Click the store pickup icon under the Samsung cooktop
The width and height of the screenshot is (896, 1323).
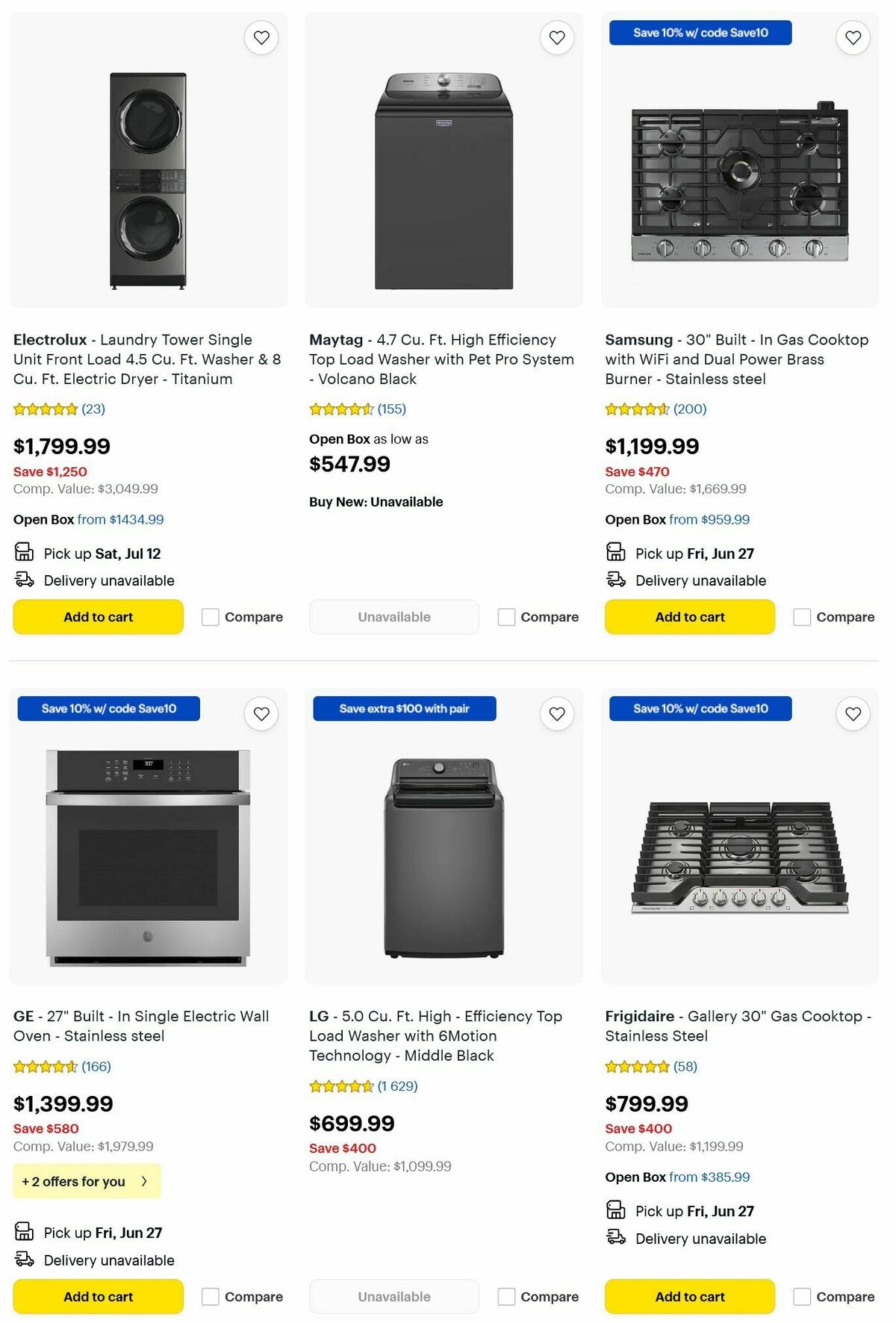click(x=616, y=553)
